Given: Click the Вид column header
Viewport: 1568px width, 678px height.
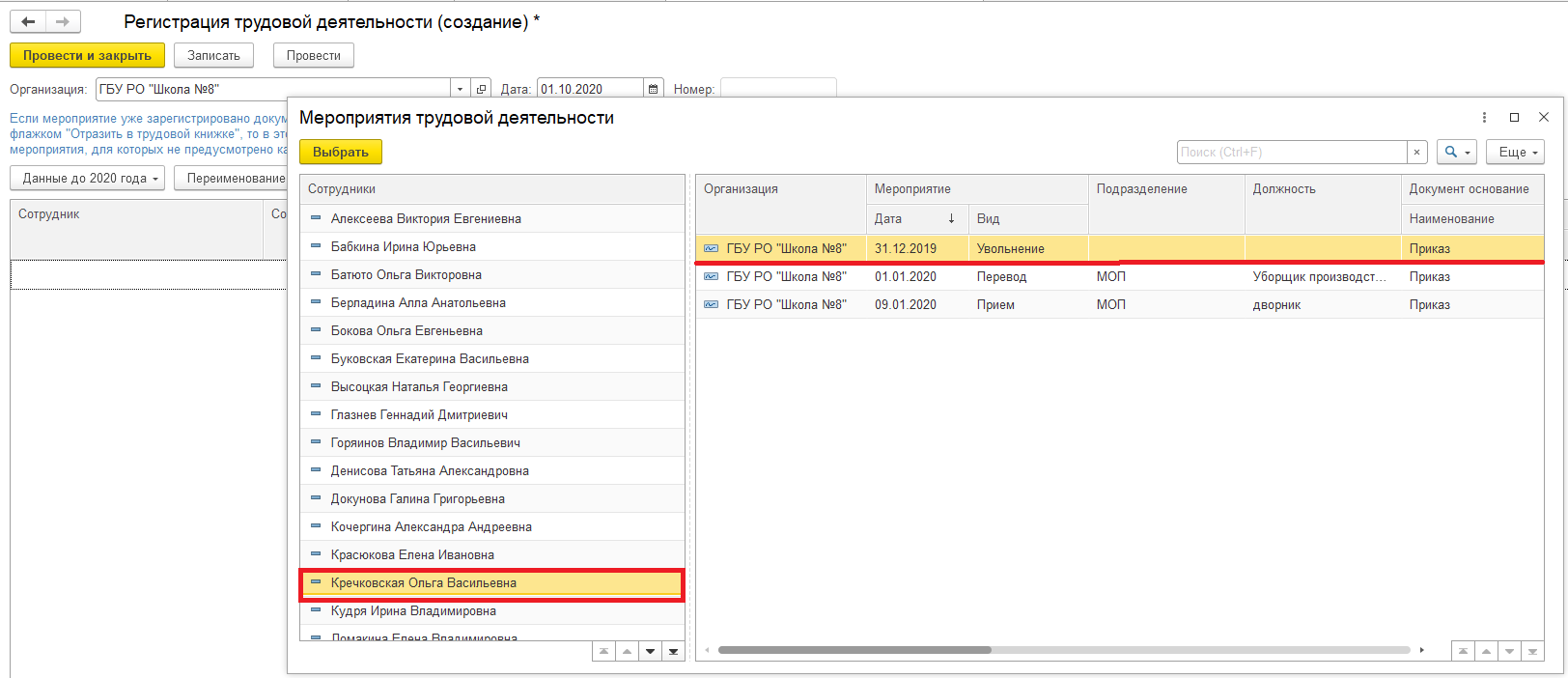Looking at the screenshot, I should (x=1028, y=218).
